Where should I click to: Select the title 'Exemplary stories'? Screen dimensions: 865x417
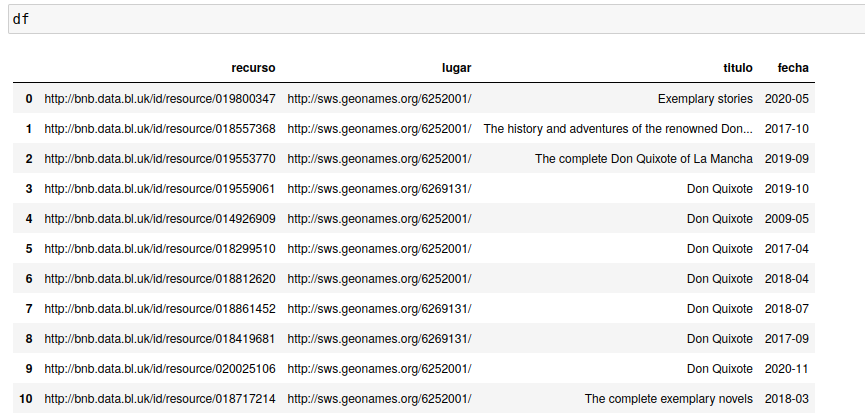[x=705, y=99]
